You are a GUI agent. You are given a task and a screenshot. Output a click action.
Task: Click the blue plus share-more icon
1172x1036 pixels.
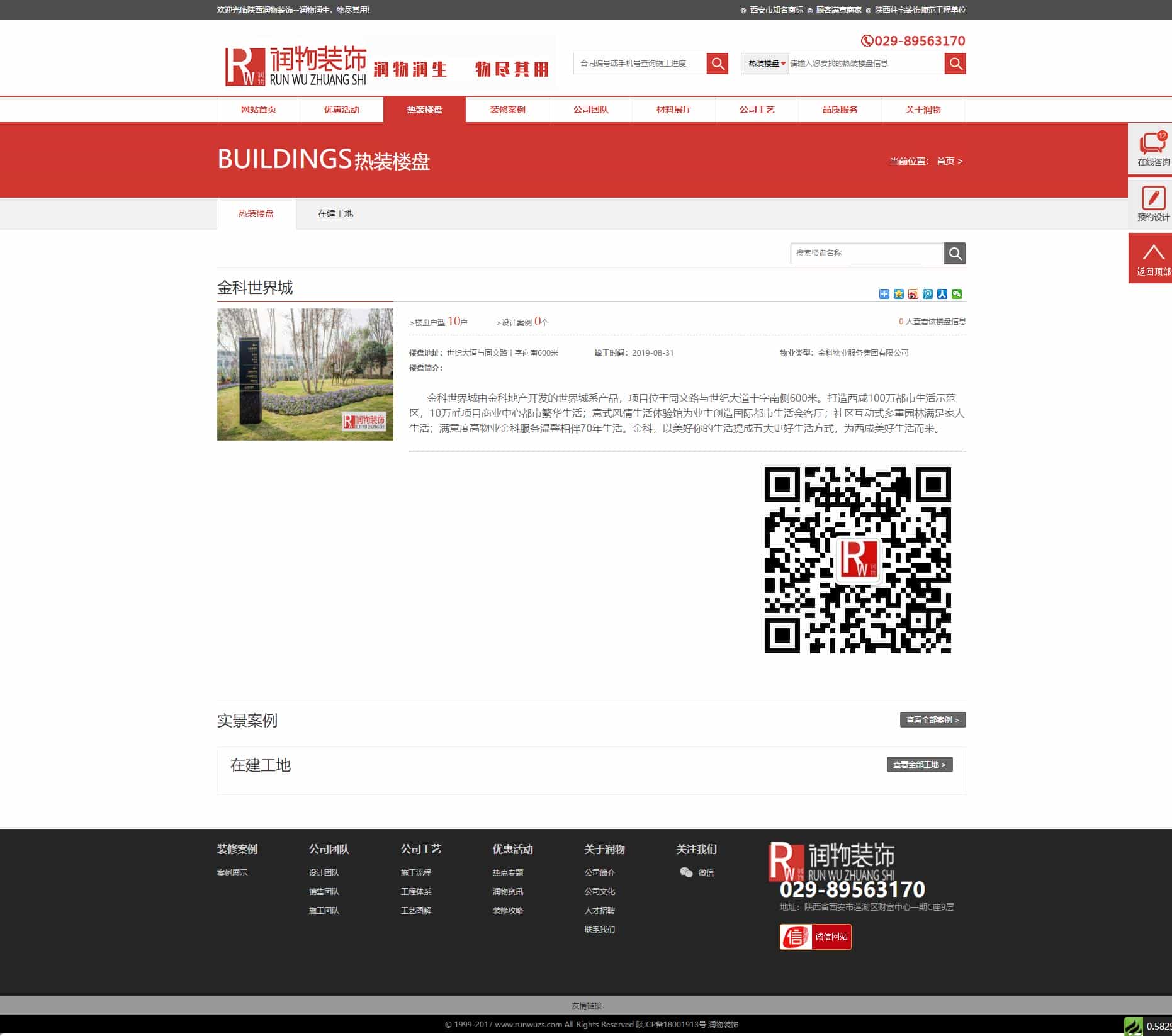884,294
